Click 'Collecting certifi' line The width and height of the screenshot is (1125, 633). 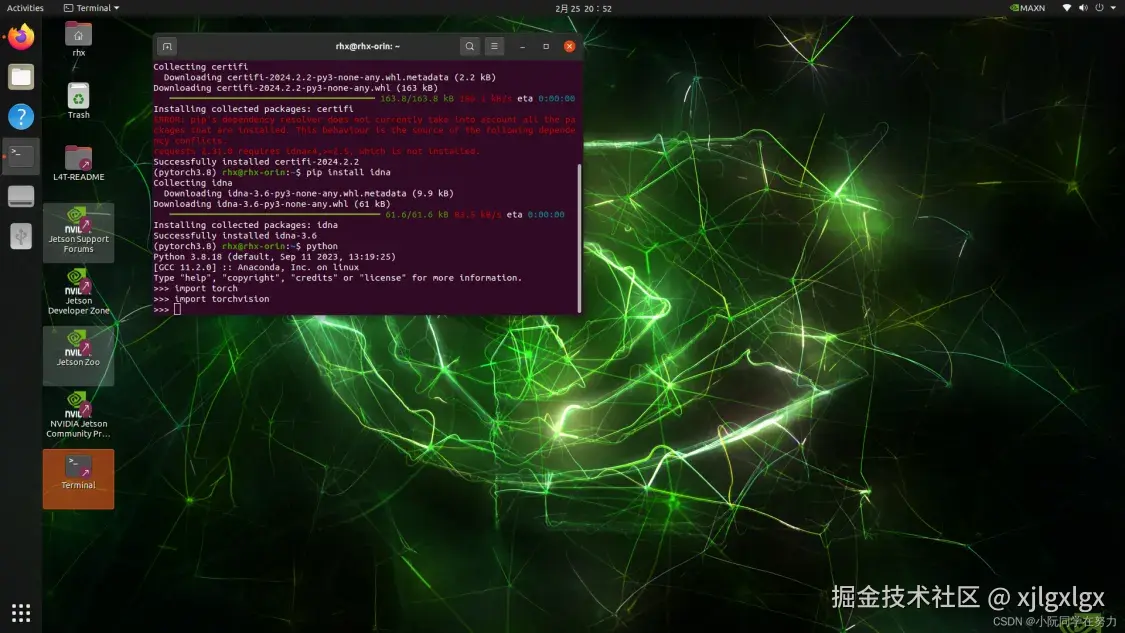200,67
